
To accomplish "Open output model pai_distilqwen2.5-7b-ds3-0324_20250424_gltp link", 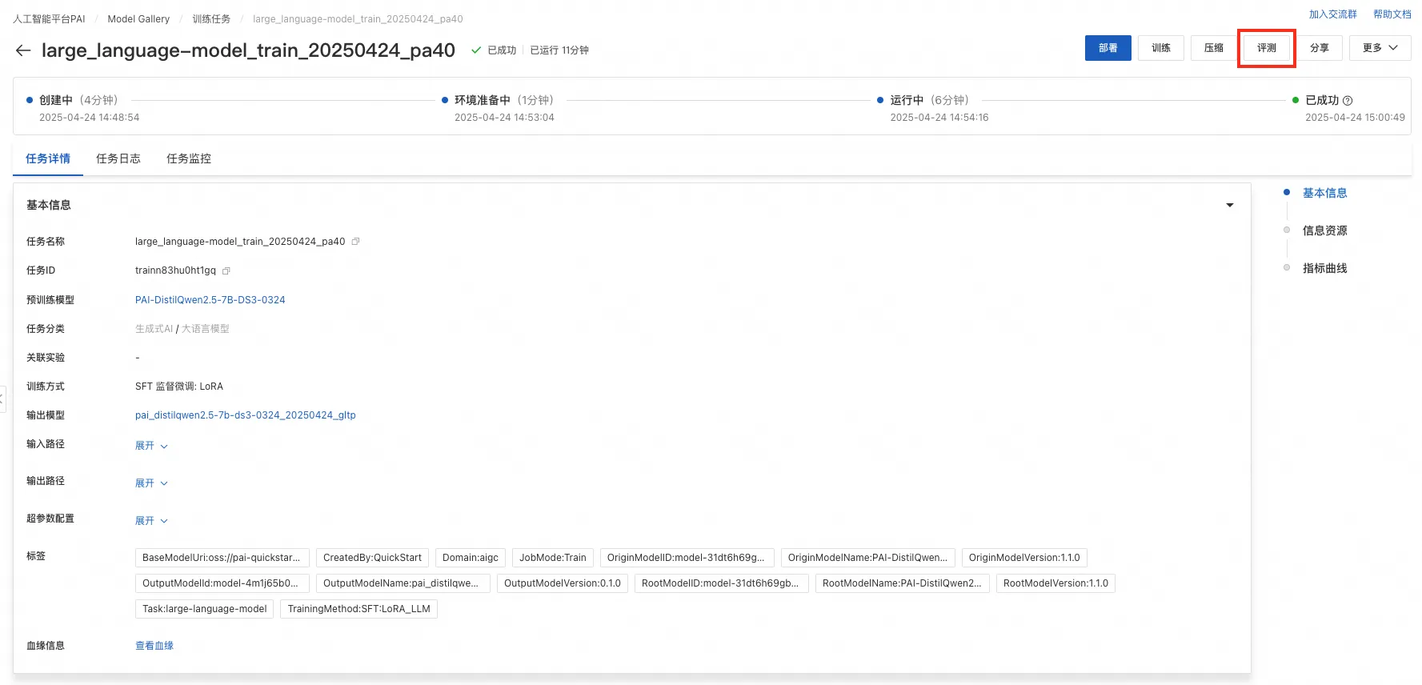I will click(x=245, y=415).
